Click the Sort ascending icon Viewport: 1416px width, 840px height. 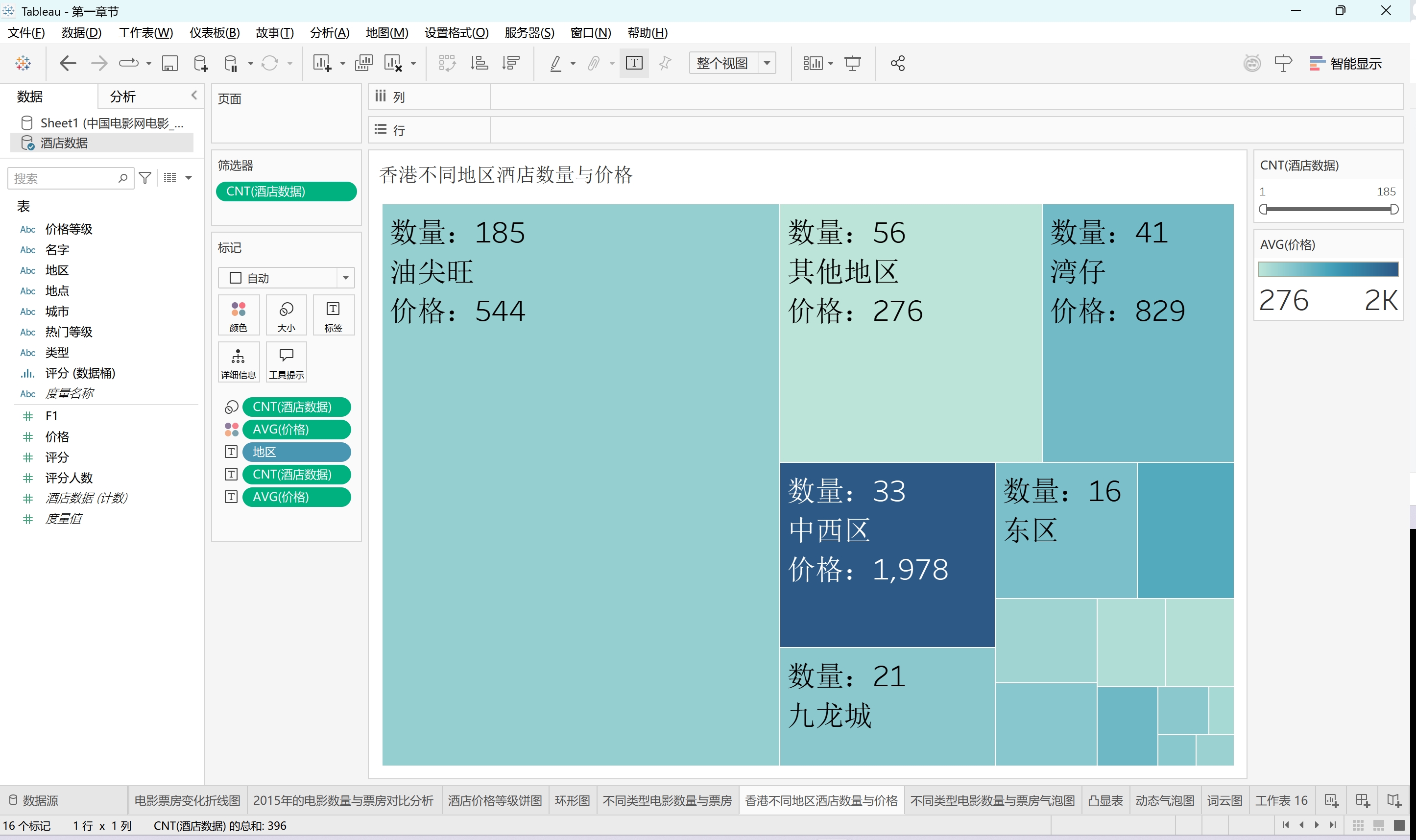480,63
